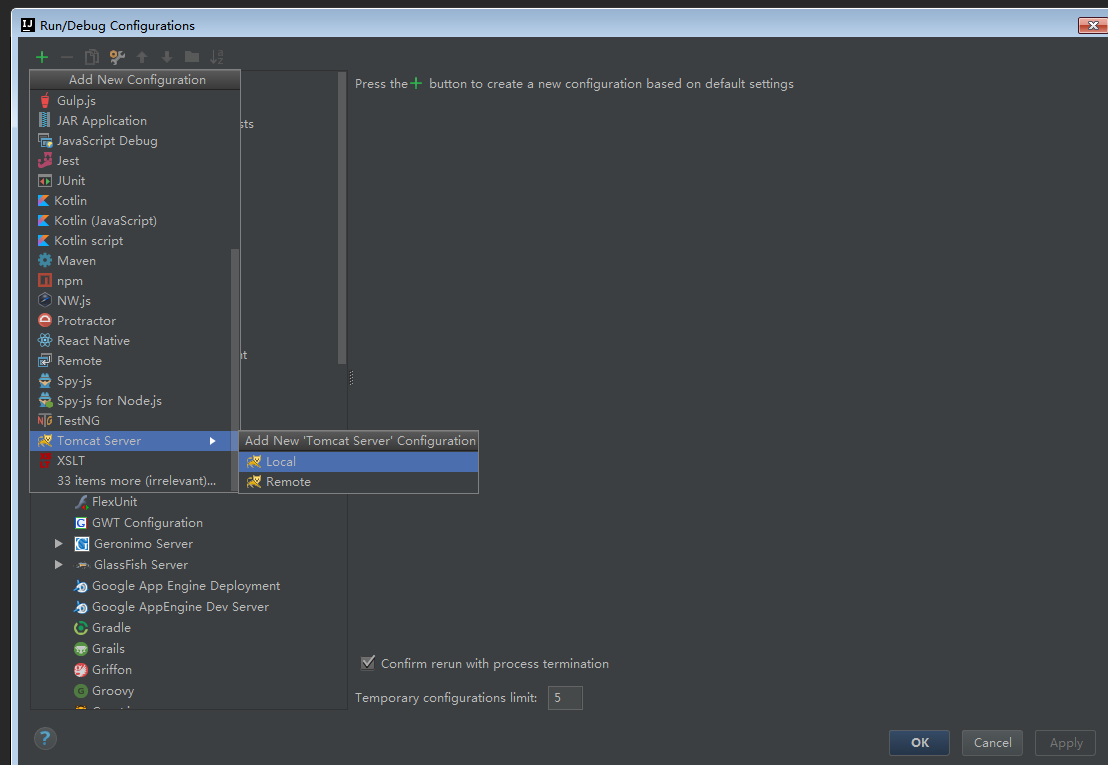The height and width of the screenshot is (765, 1108).
Task: Click the Apply button
Action: pyautogui.click(x=1065, y=742)
